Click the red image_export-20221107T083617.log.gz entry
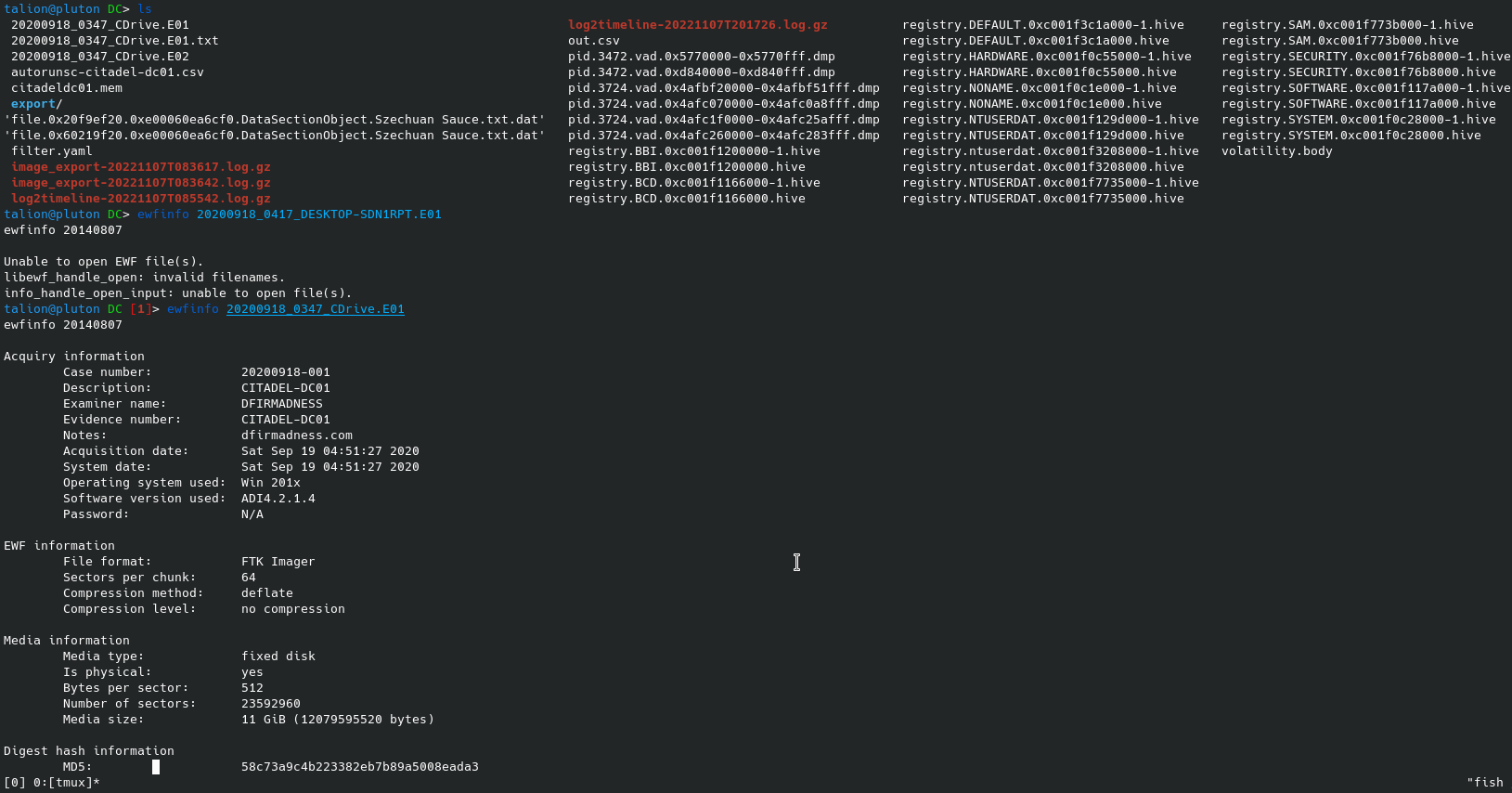The image size is (1512, 793). [x=140, y=167]
